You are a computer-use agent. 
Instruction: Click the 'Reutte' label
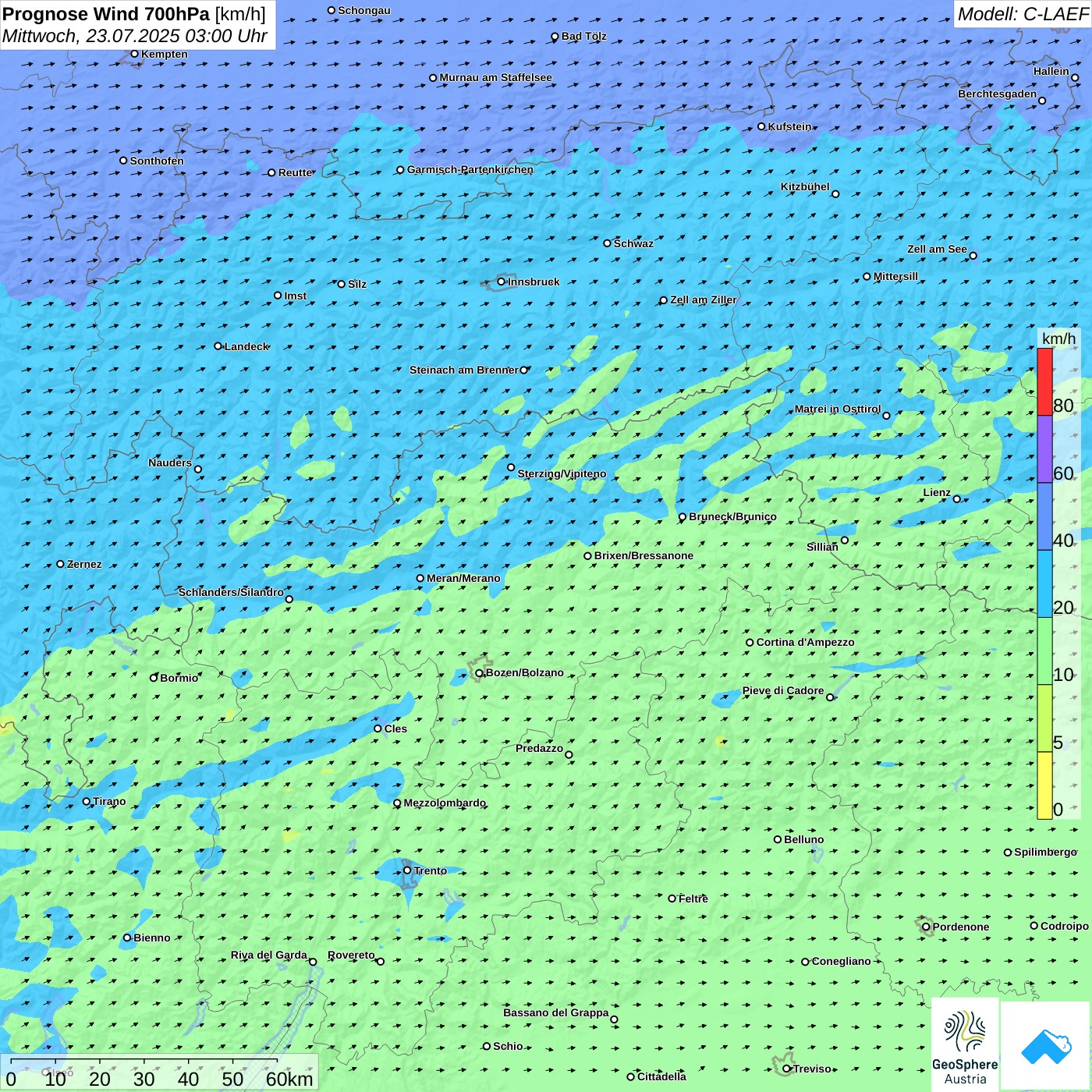(x=296, y=172)
